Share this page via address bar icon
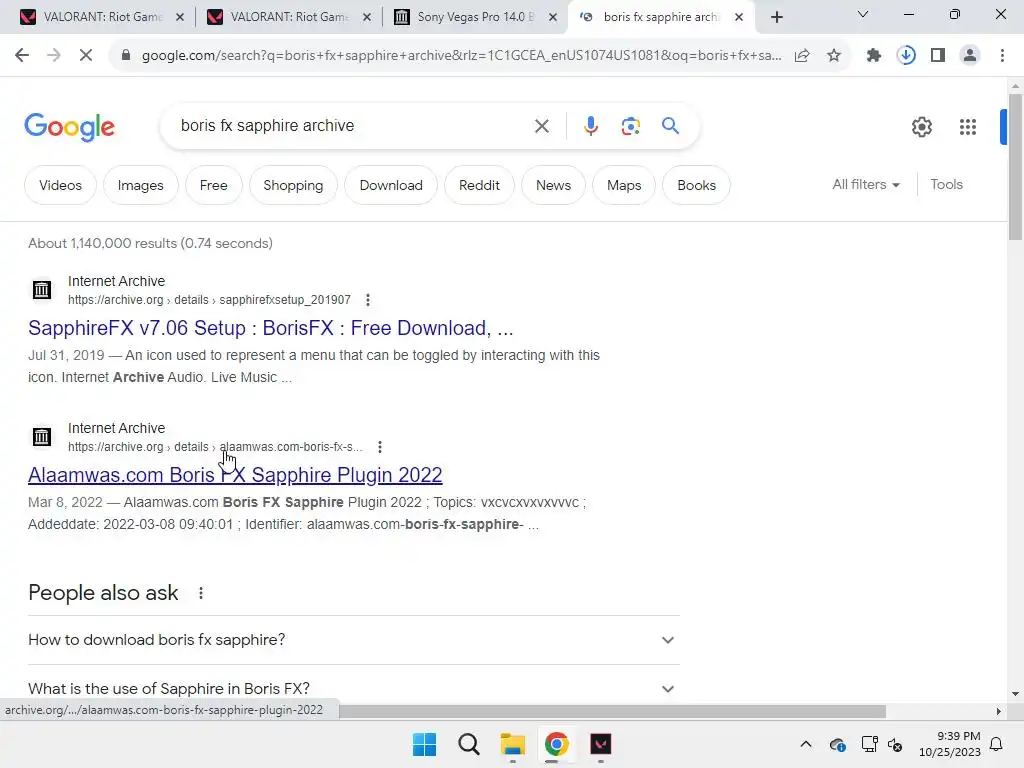1024x768 pixels. [802, 56]
